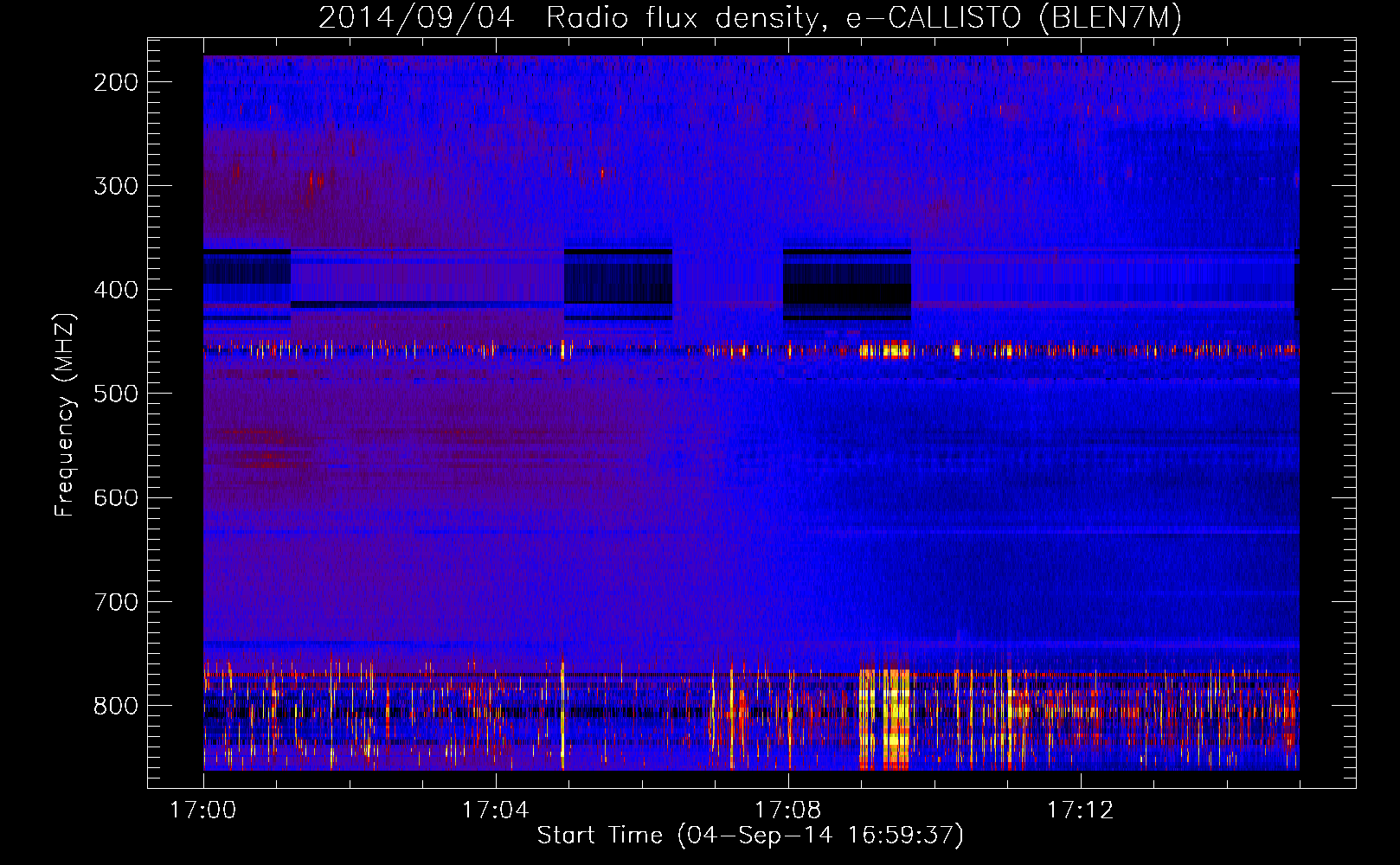Click the 17:00 time tick label
Viewport: 1400px width, 865px height.
tap(203, 811)
